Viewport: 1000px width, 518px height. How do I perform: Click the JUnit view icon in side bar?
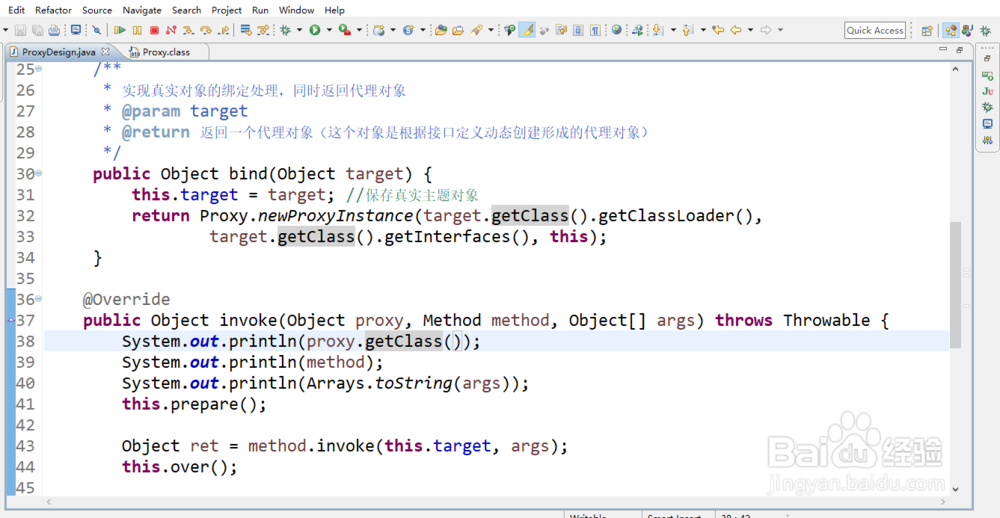(x=987, y=91)
